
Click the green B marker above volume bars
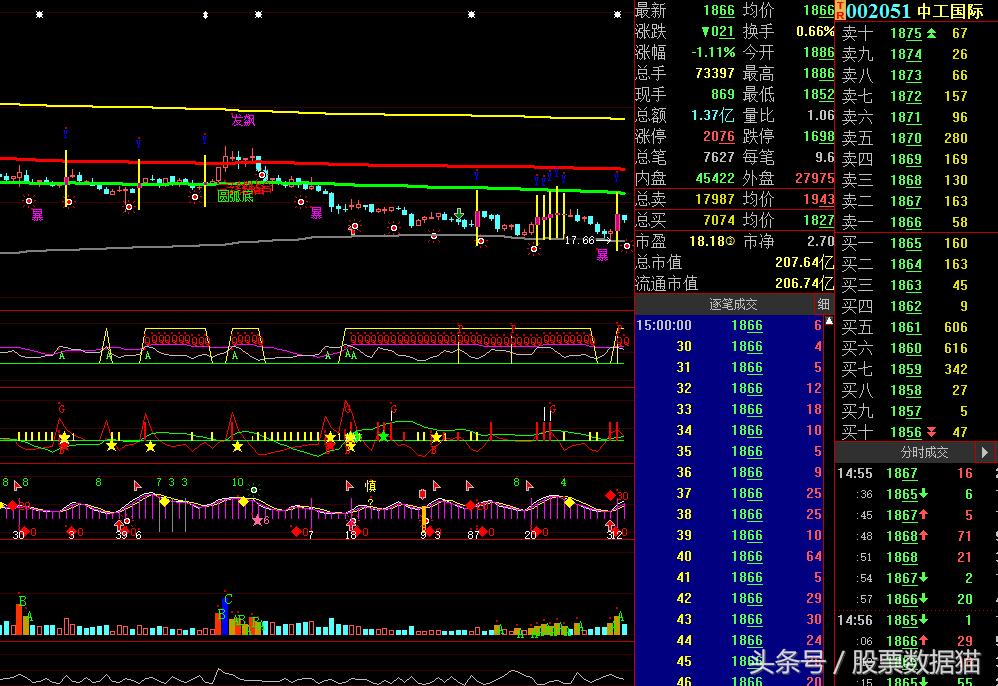[22, 601]
